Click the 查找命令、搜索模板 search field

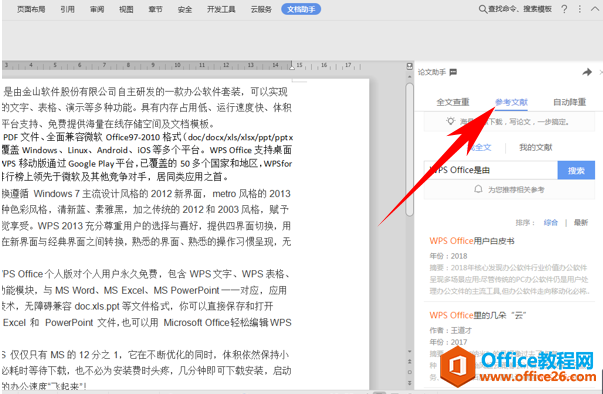click(x=520, y=9)
